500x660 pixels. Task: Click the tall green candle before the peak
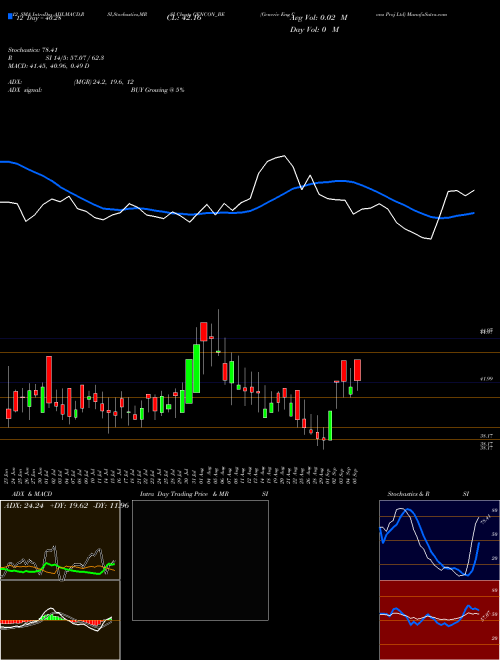point(196,368)
